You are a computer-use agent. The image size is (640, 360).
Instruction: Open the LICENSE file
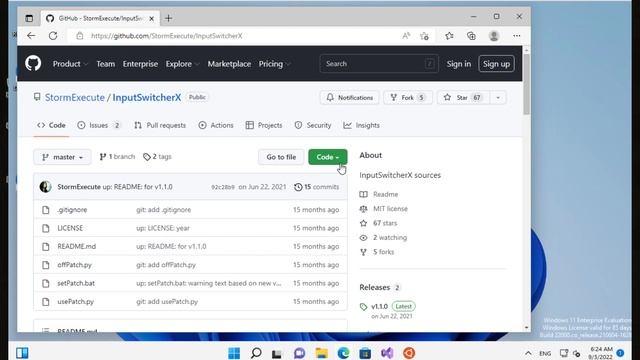tap(70, 228)
